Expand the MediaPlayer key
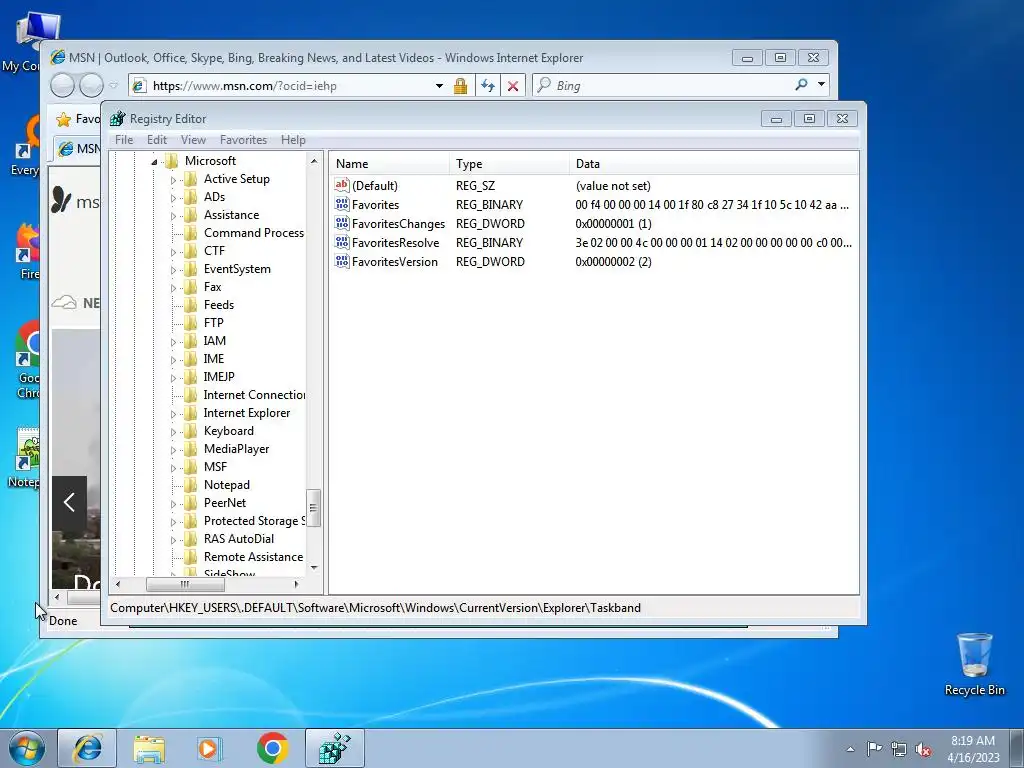Screen dimensions: 1024x768 tap(173, 449)
